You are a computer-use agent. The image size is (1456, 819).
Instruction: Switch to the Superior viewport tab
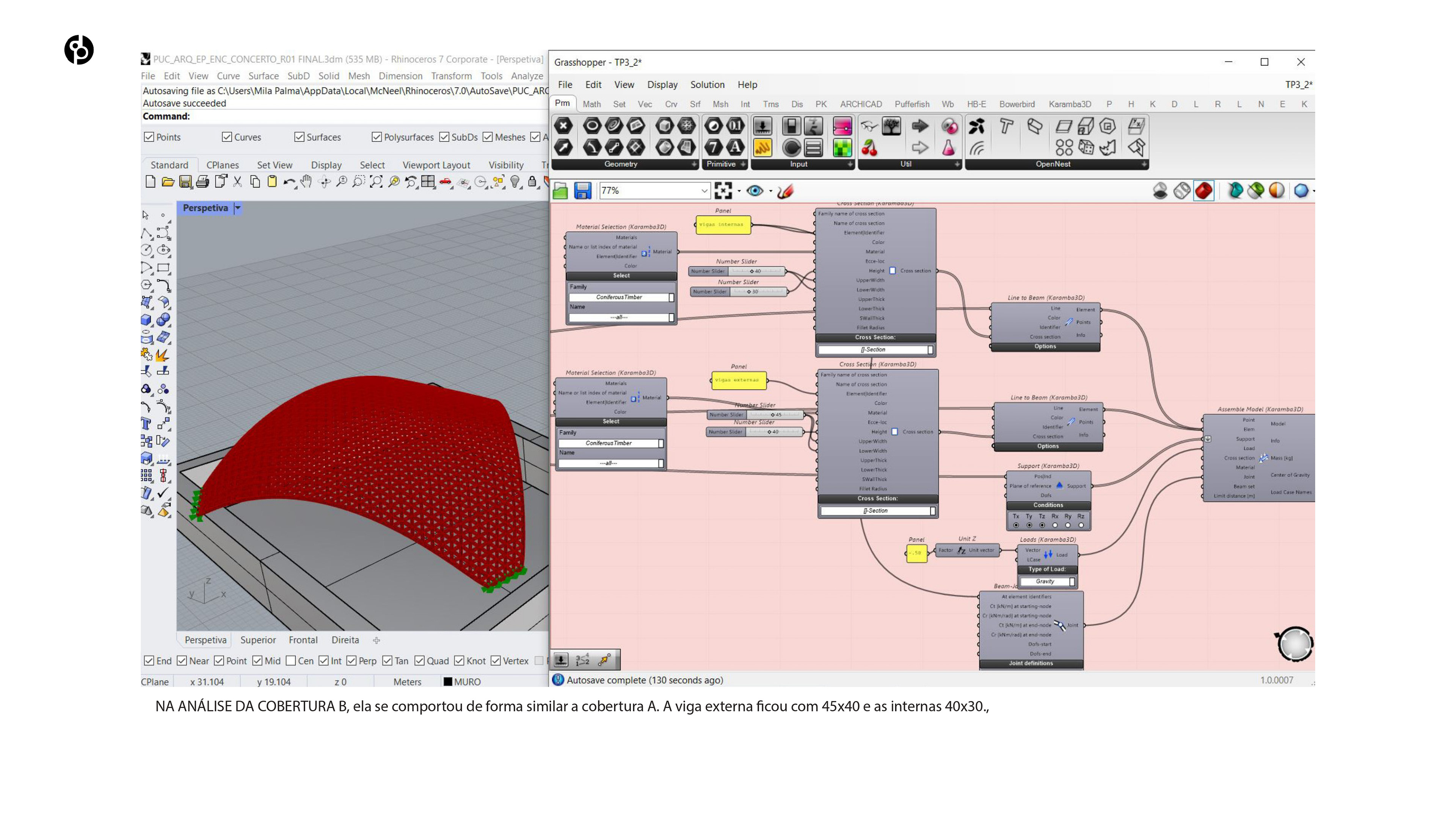258,640
